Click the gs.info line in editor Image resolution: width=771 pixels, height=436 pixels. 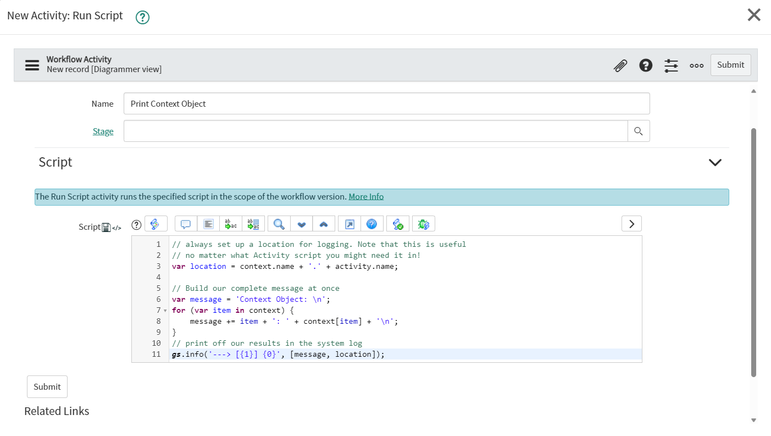[x=278, y=354]
